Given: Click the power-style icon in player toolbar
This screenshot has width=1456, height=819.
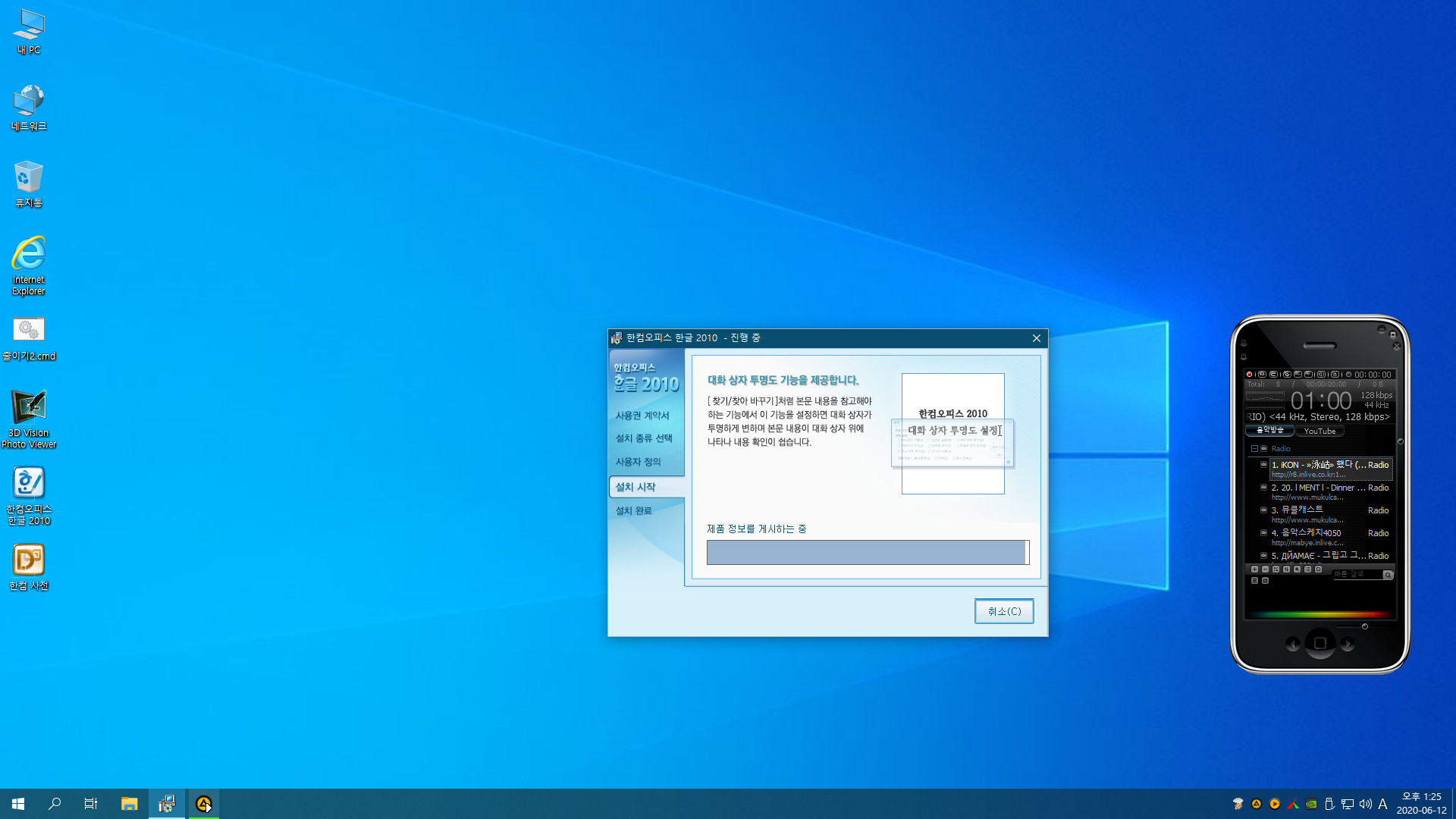Looking at the screenshot, I should tap(1287, 375).
